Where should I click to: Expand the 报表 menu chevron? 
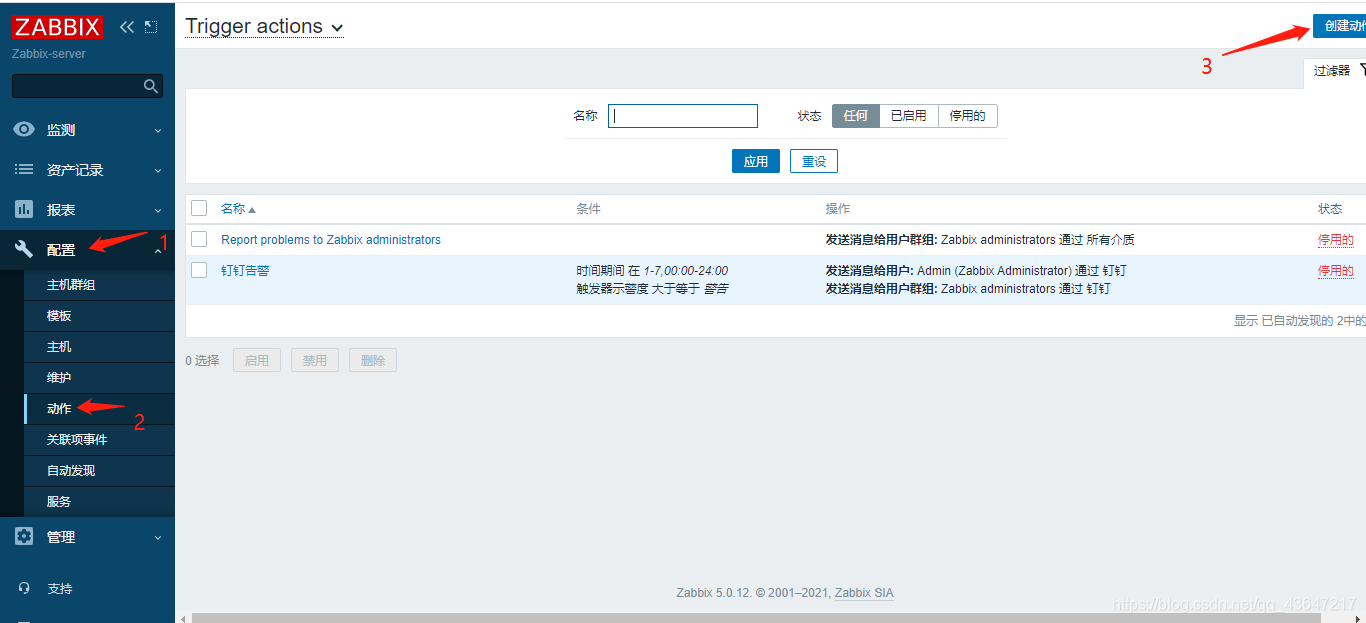(x=158, y=210)
